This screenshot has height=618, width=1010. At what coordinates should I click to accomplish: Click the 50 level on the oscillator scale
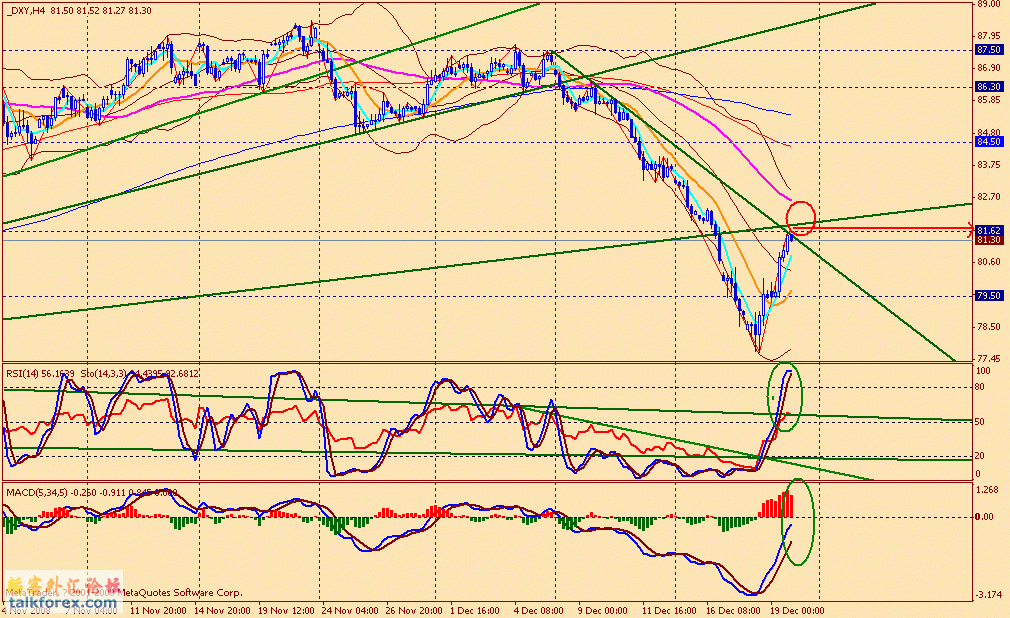coord(980,422)
